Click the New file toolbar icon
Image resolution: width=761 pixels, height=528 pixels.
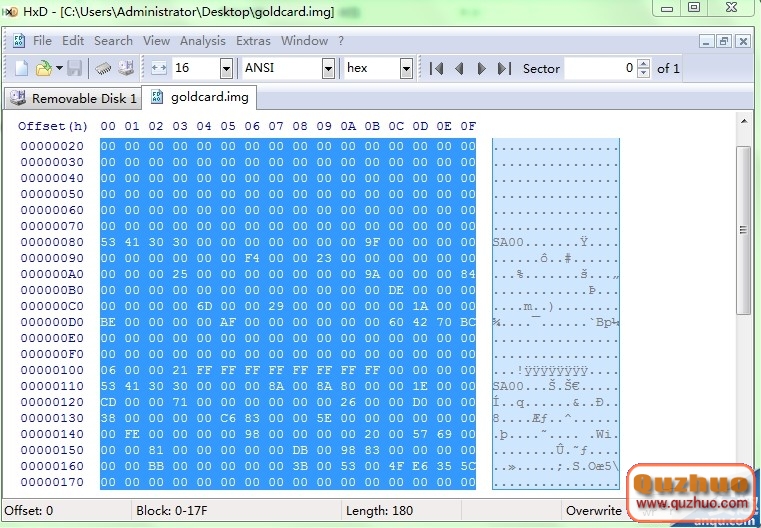[21, 68]
